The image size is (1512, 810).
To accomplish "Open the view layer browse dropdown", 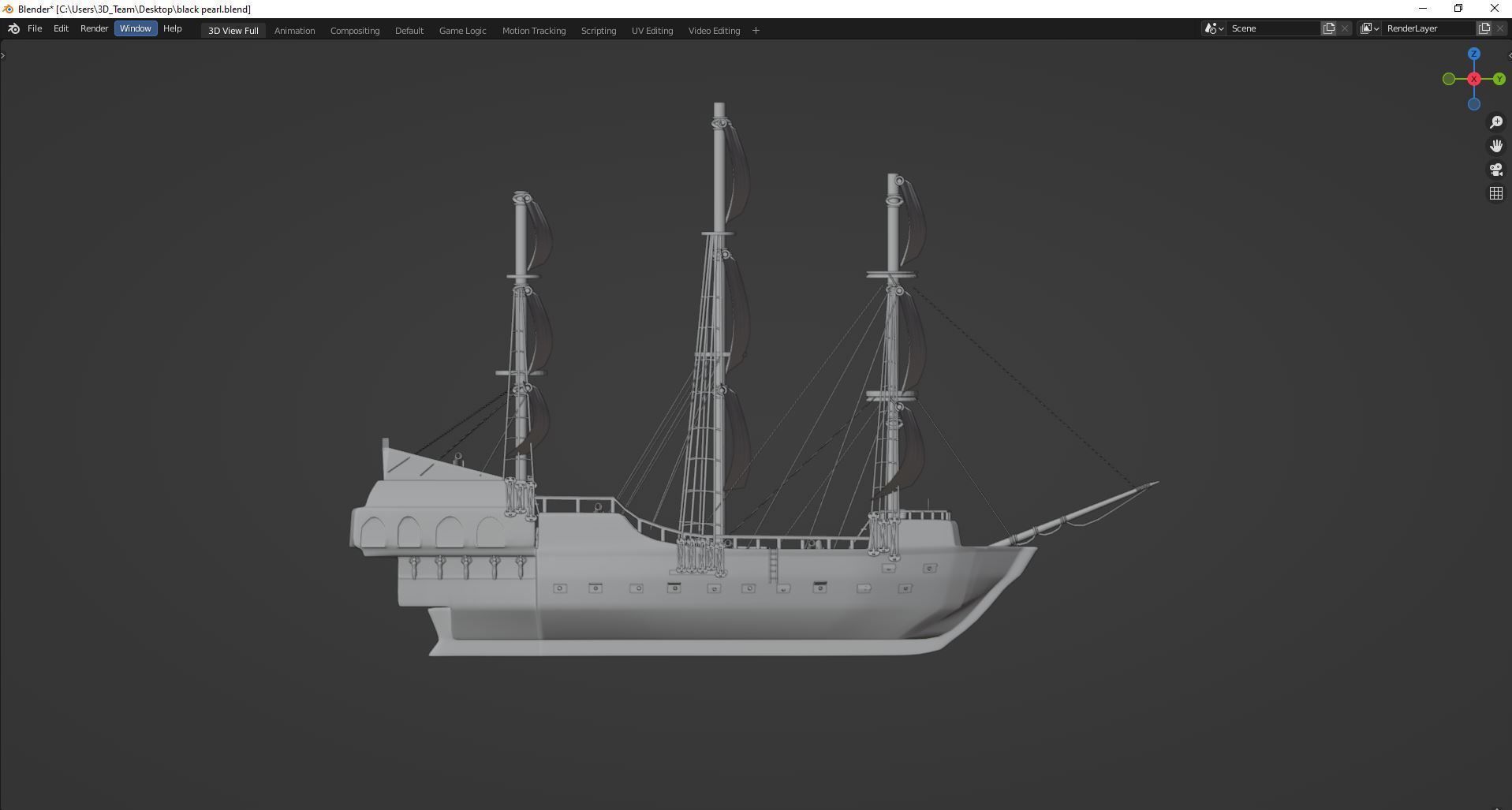I will click(1370, 28).
